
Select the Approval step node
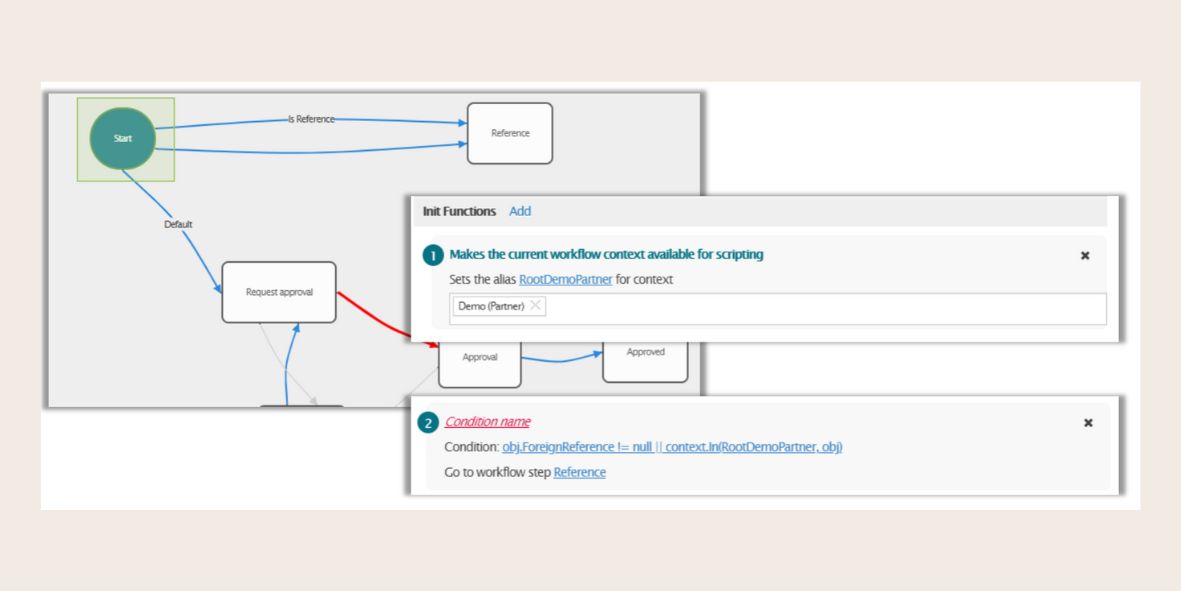[480, 364]
